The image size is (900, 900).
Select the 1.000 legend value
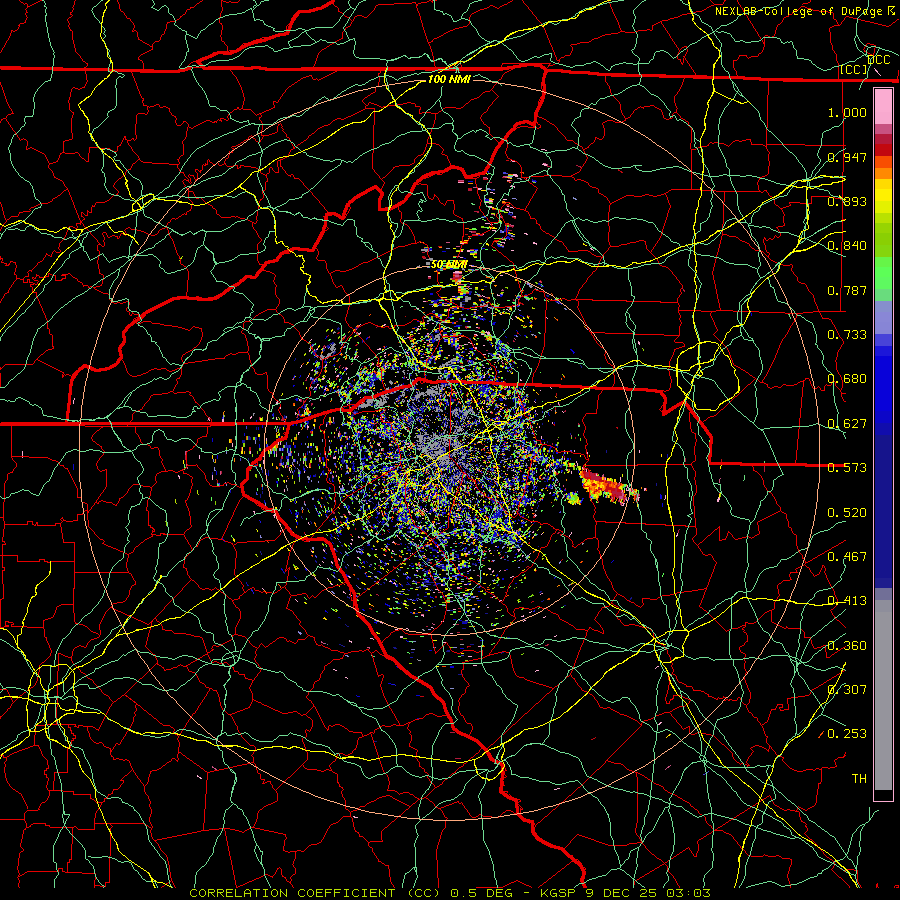[847, 112]
